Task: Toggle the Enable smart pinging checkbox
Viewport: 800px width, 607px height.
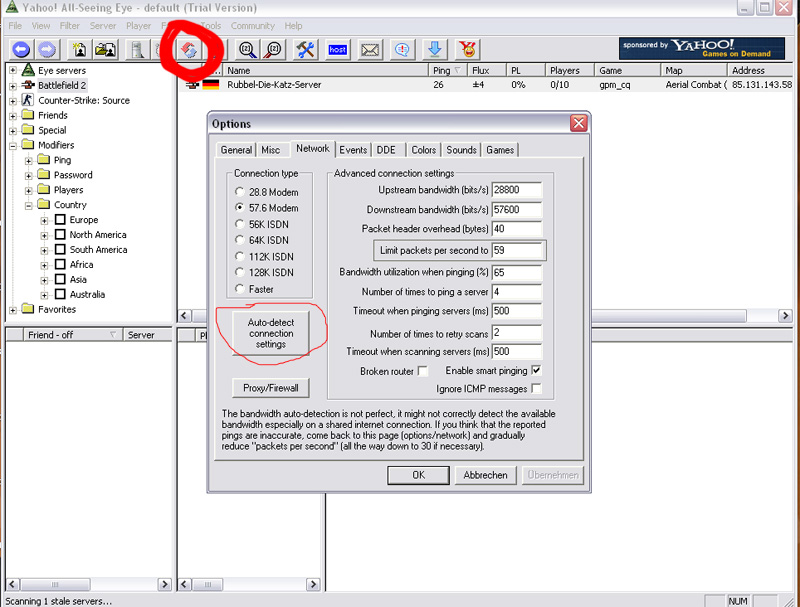Action: click(536, 370)
